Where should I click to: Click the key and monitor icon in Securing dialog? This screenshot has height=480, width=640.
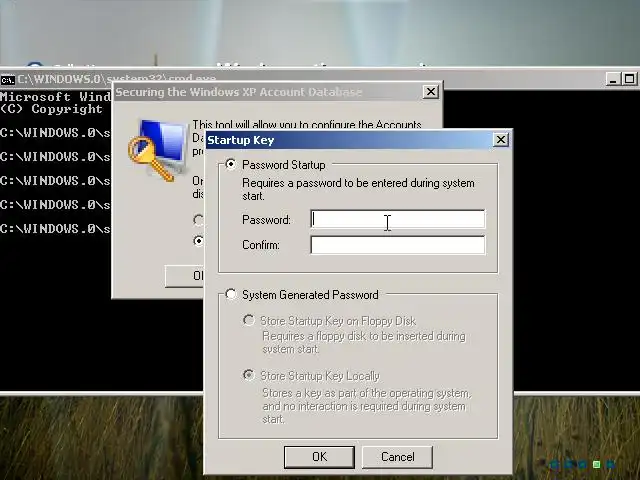tap(157, 150)
